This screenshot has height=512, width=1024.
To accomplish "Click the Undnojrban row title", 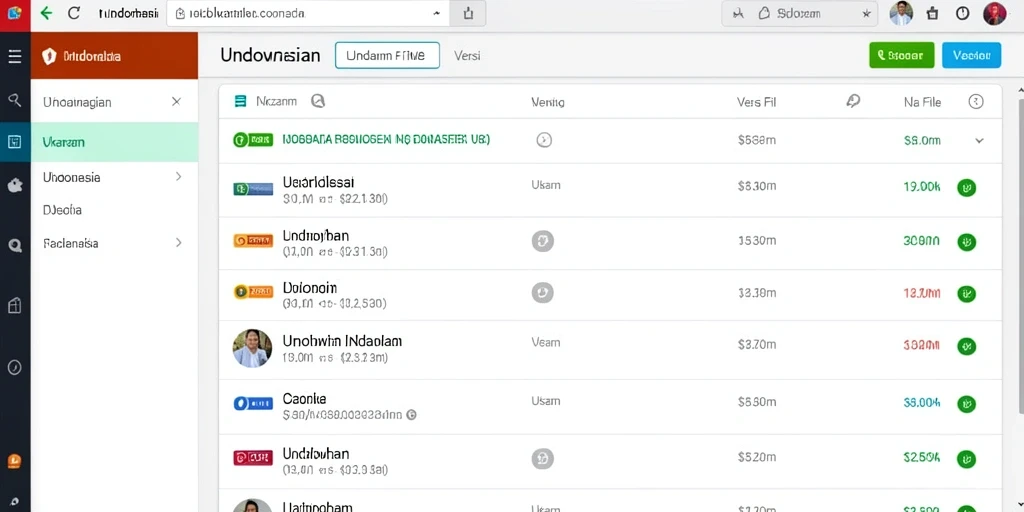I will click(x=315, y=235).
